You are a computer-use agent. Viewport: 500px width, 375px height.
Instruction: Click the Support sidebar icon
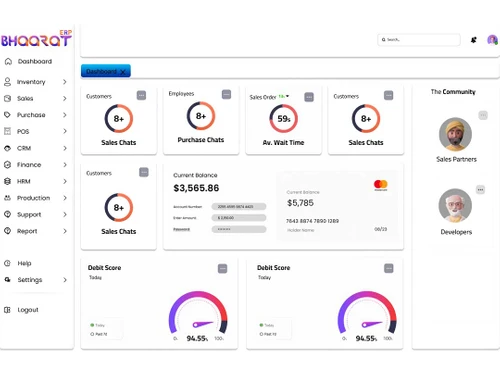[7, 214]
